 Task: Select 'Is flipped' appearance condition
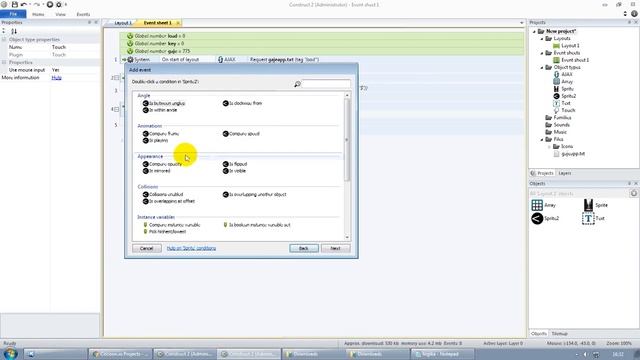[235, 164]
